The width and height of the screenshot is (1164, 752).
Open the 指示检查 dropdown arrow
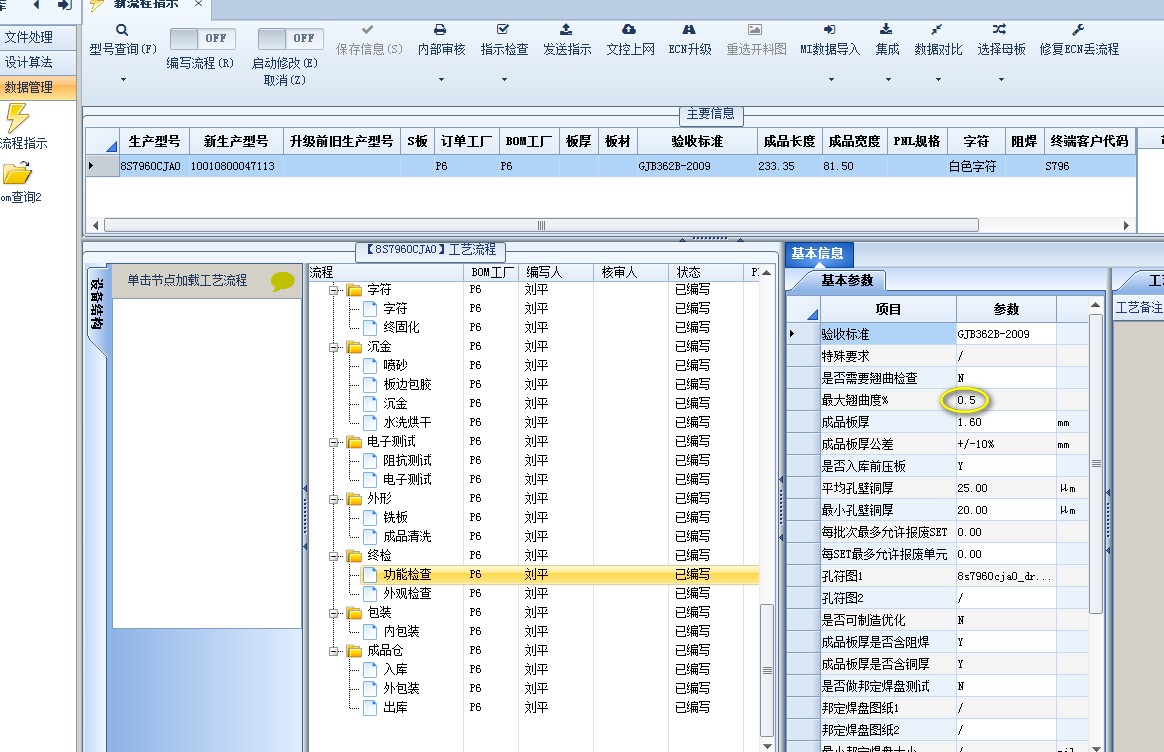pos(504,79)
